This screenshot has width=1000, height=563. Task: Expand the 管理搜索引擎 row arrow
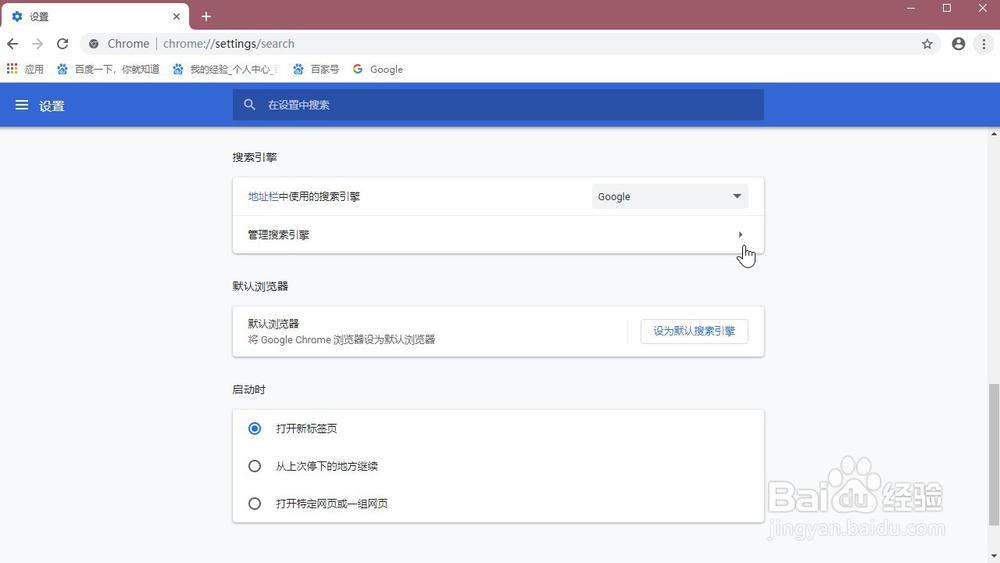[740, 235]
